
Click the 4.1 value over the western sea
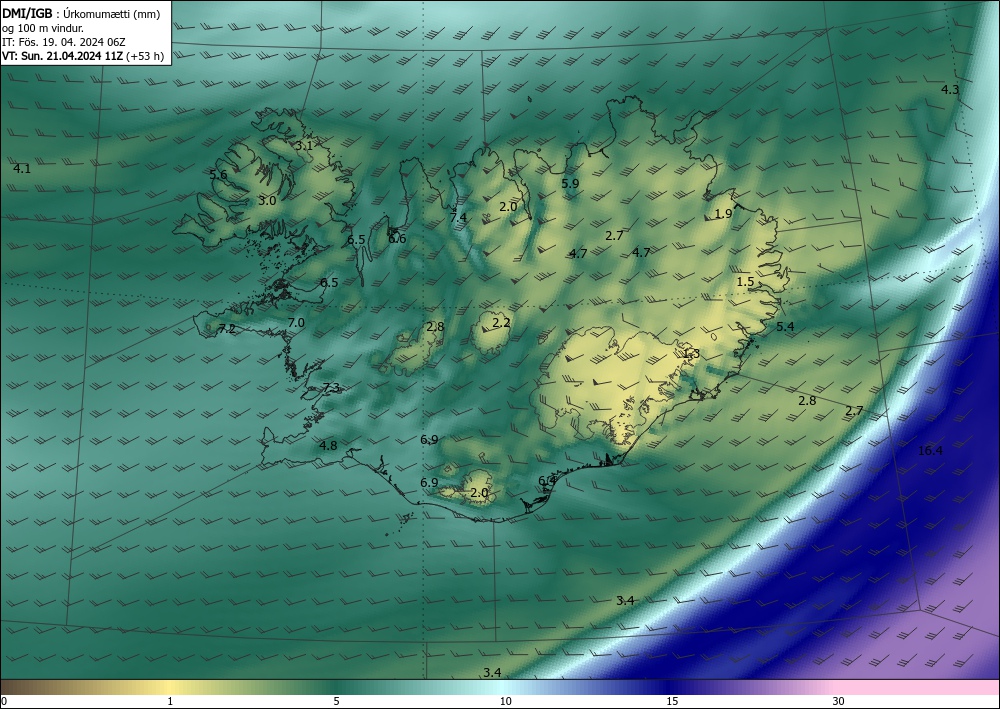[x=22, y=169]
